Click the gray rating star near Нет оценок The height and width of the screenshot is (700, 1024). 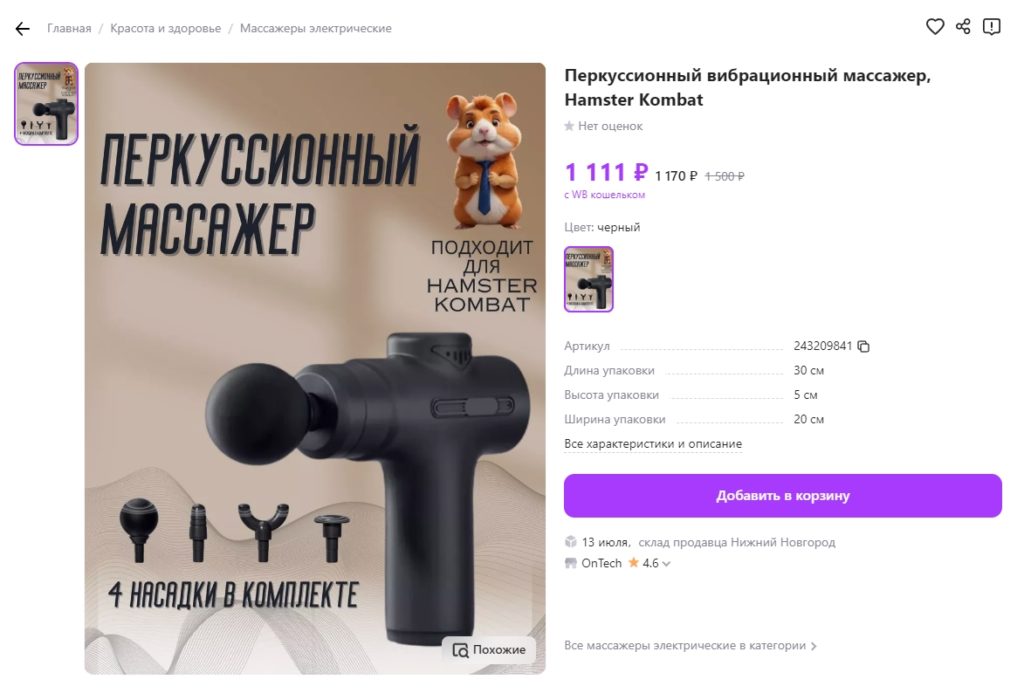pos(569,126)
